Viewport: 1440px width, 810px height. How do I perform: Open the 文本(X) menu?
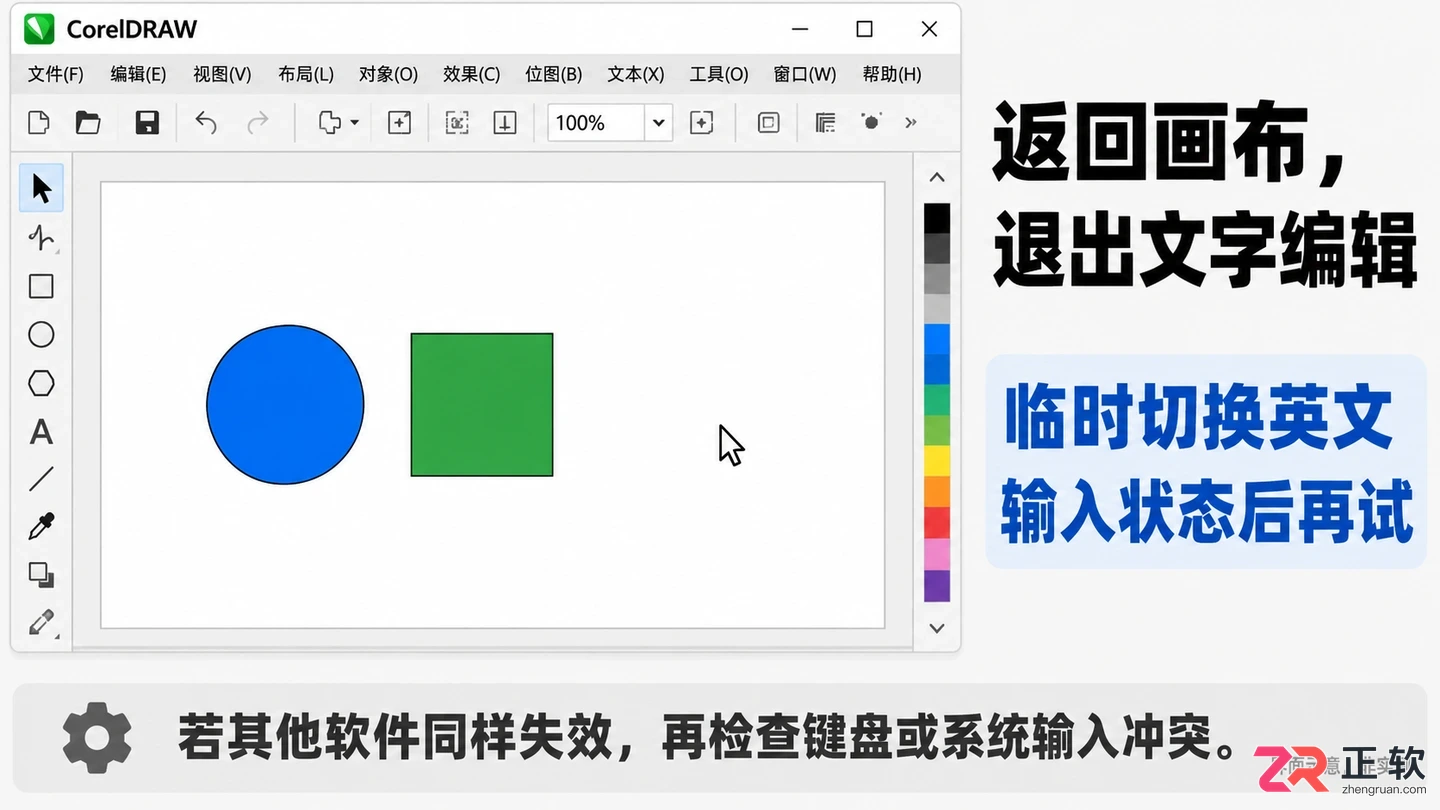pyautogui.click(x=636, y=74)
